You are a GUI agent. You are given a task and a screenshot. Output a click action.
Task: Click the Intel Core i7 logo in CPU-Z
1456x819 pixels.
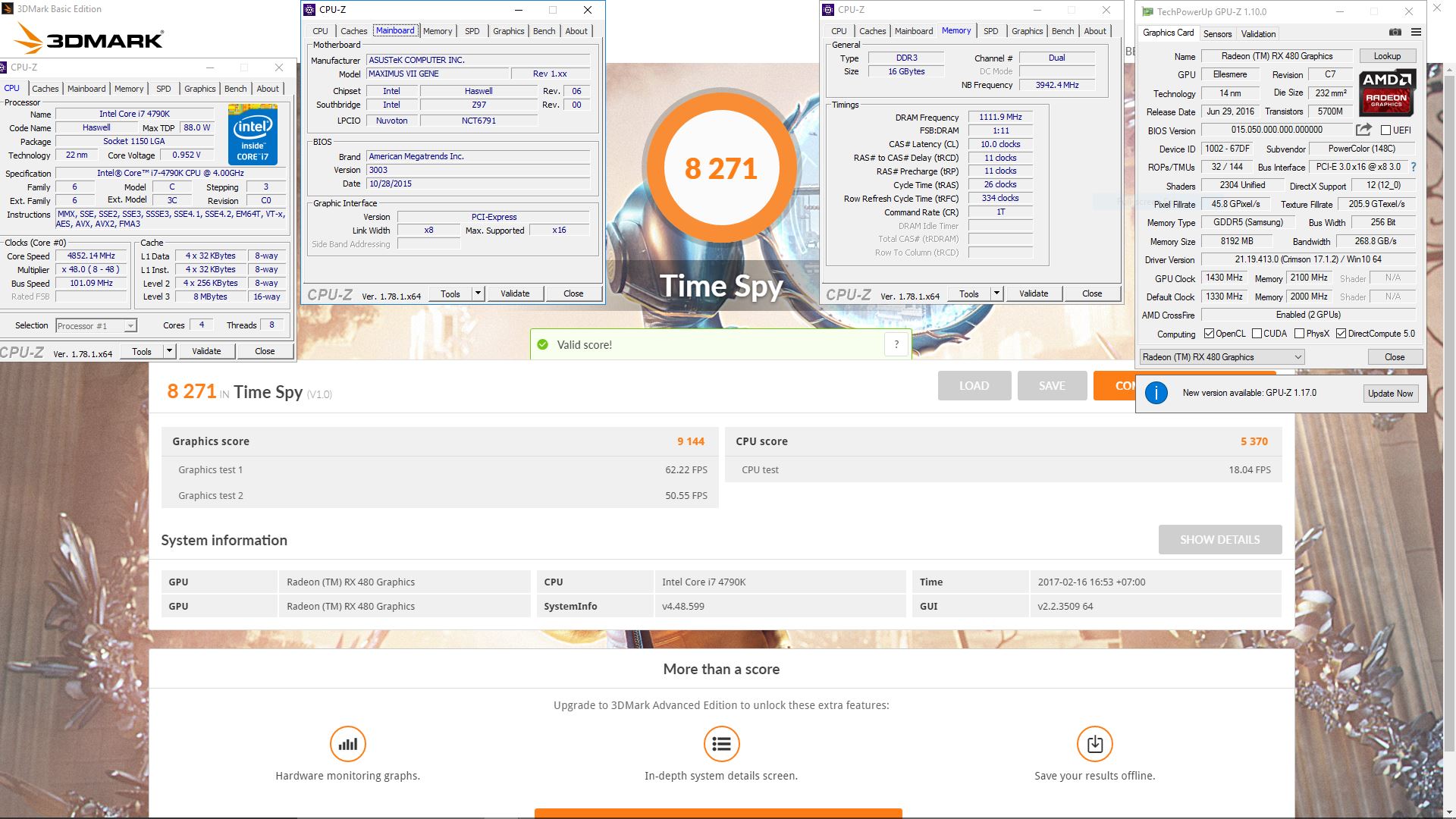tap(253, 135)
